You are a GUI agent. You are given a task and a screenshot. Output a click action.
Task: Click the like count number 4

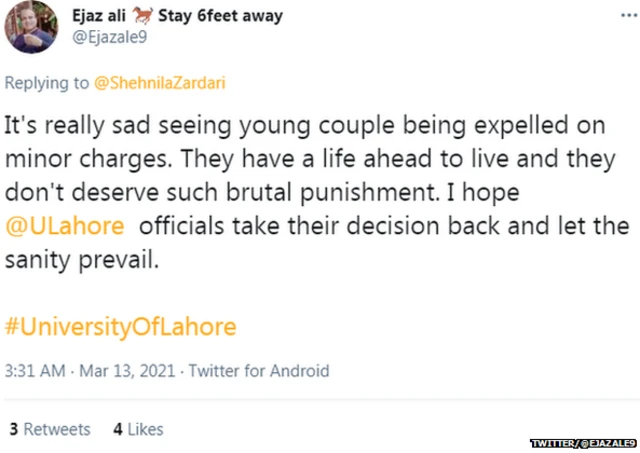click(x=118, y=429)
